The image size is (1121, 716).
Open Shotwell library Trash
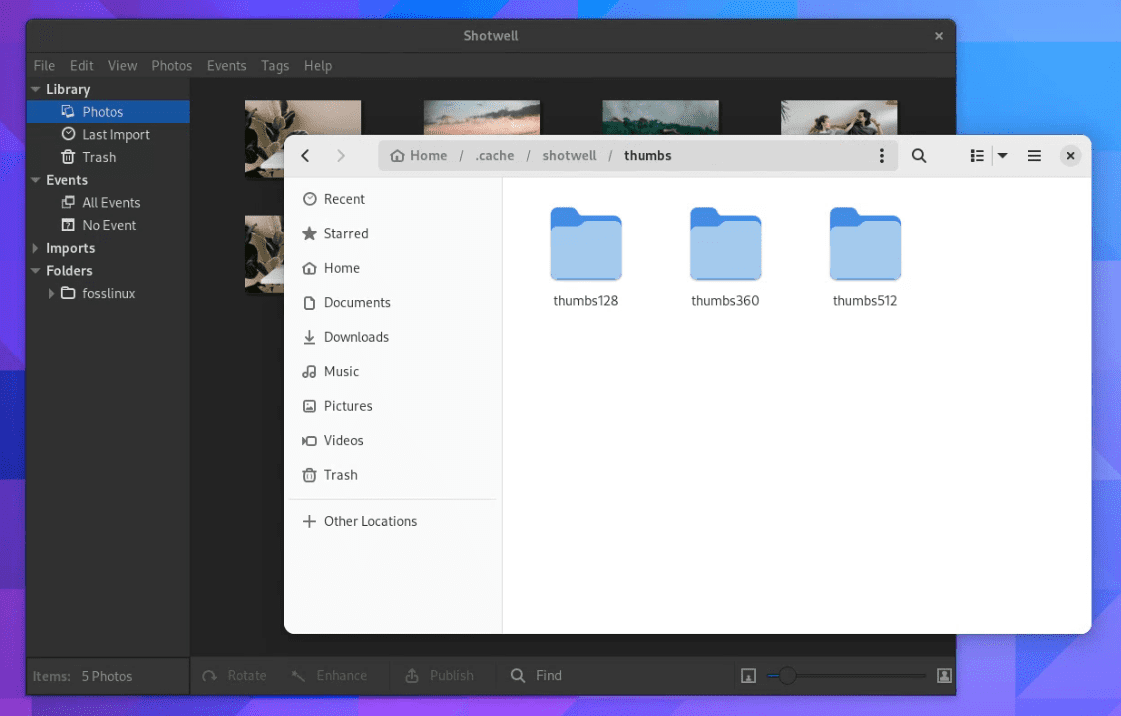click(108, 157)
